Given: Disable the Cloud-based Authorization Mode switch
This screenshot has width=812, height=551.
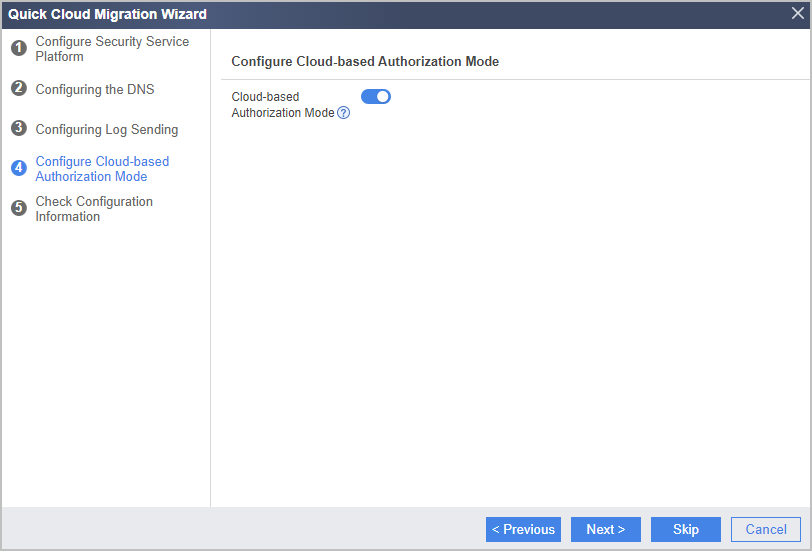Looking at the screenshot, I should click(x=376, y=97).
